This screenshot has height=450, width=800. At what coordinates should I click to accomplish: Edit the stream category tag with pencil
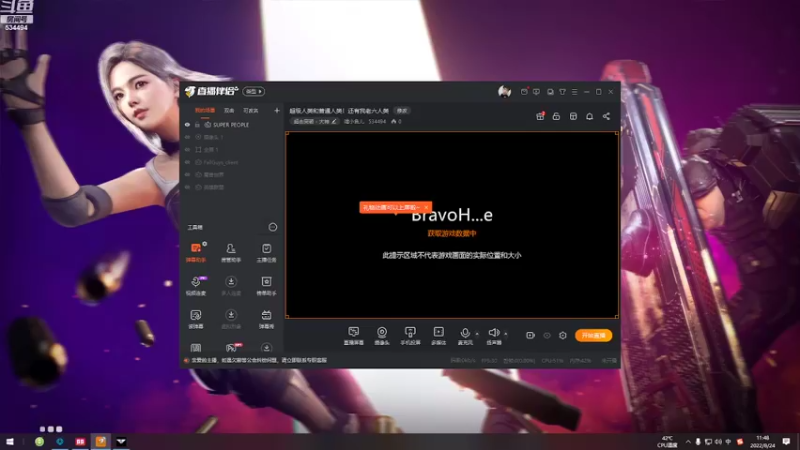click(x=315, y=121)
